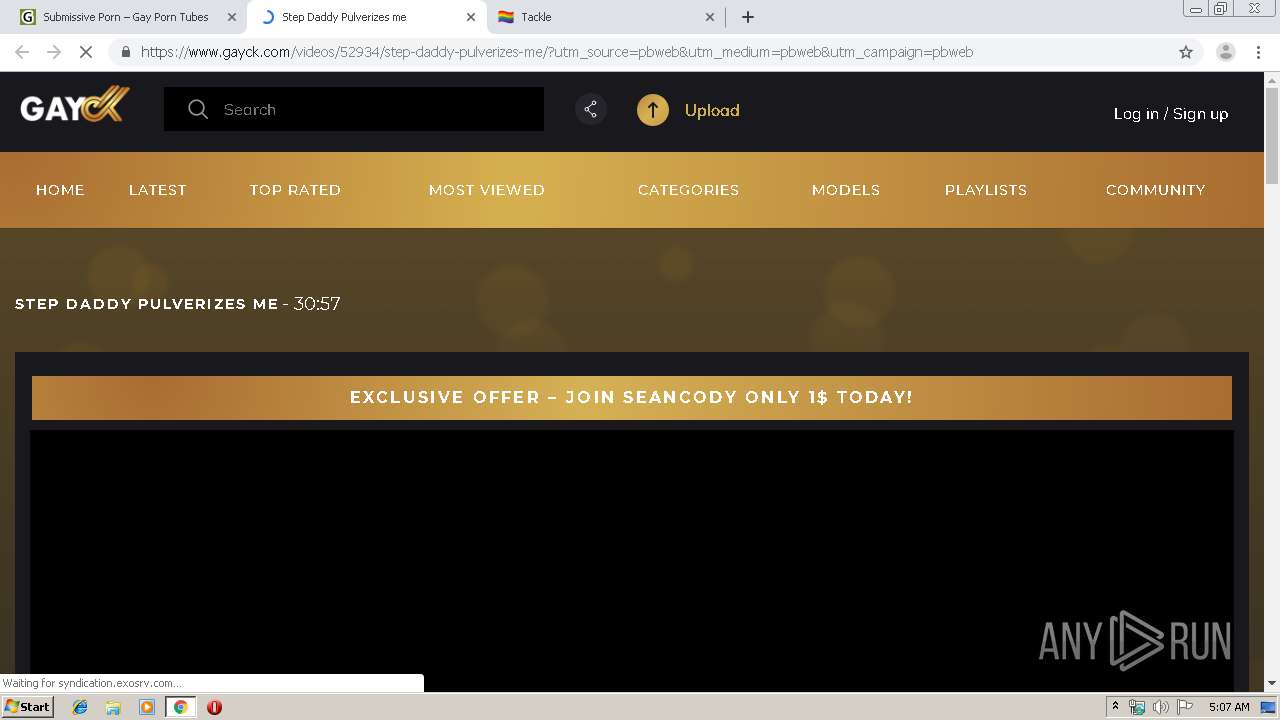Image resolution: width=1280 pixels, height=720 pixels.
Task: Select the Step Daddy Pulverizes me tab
Action: tap(366, 17)
